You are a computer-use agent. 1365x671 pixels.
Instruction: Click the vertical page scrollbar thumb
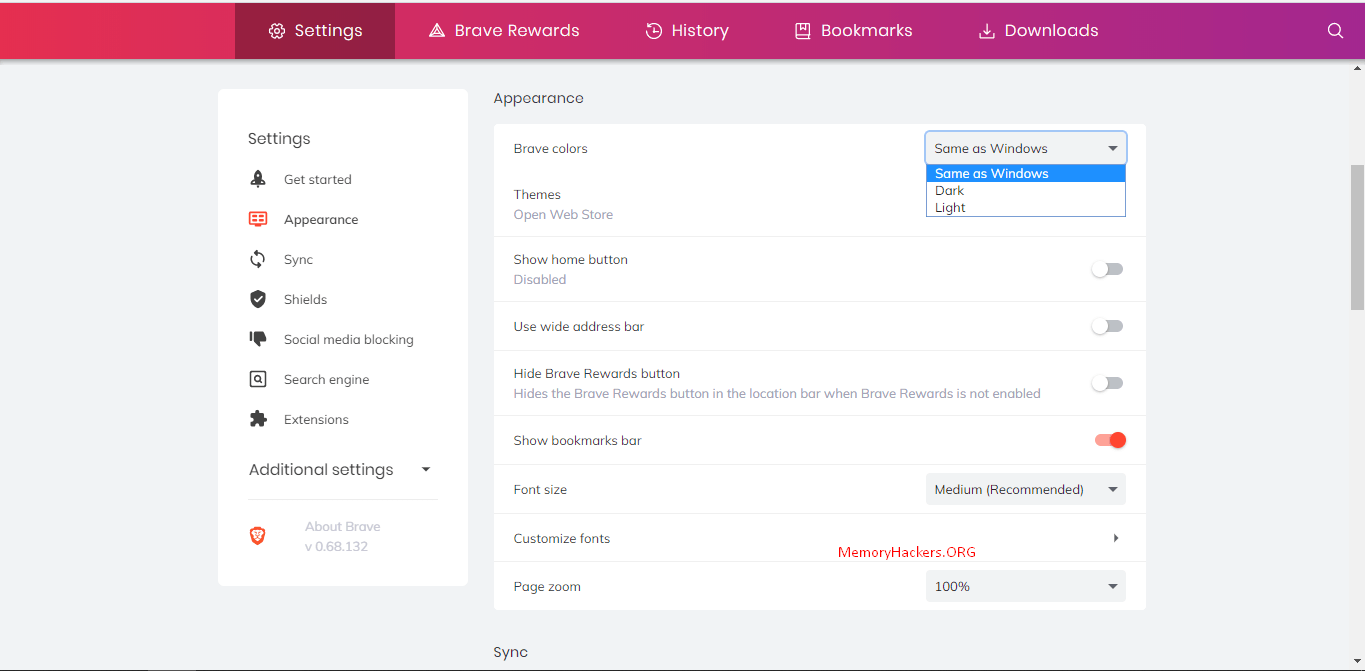(1357, 237)
